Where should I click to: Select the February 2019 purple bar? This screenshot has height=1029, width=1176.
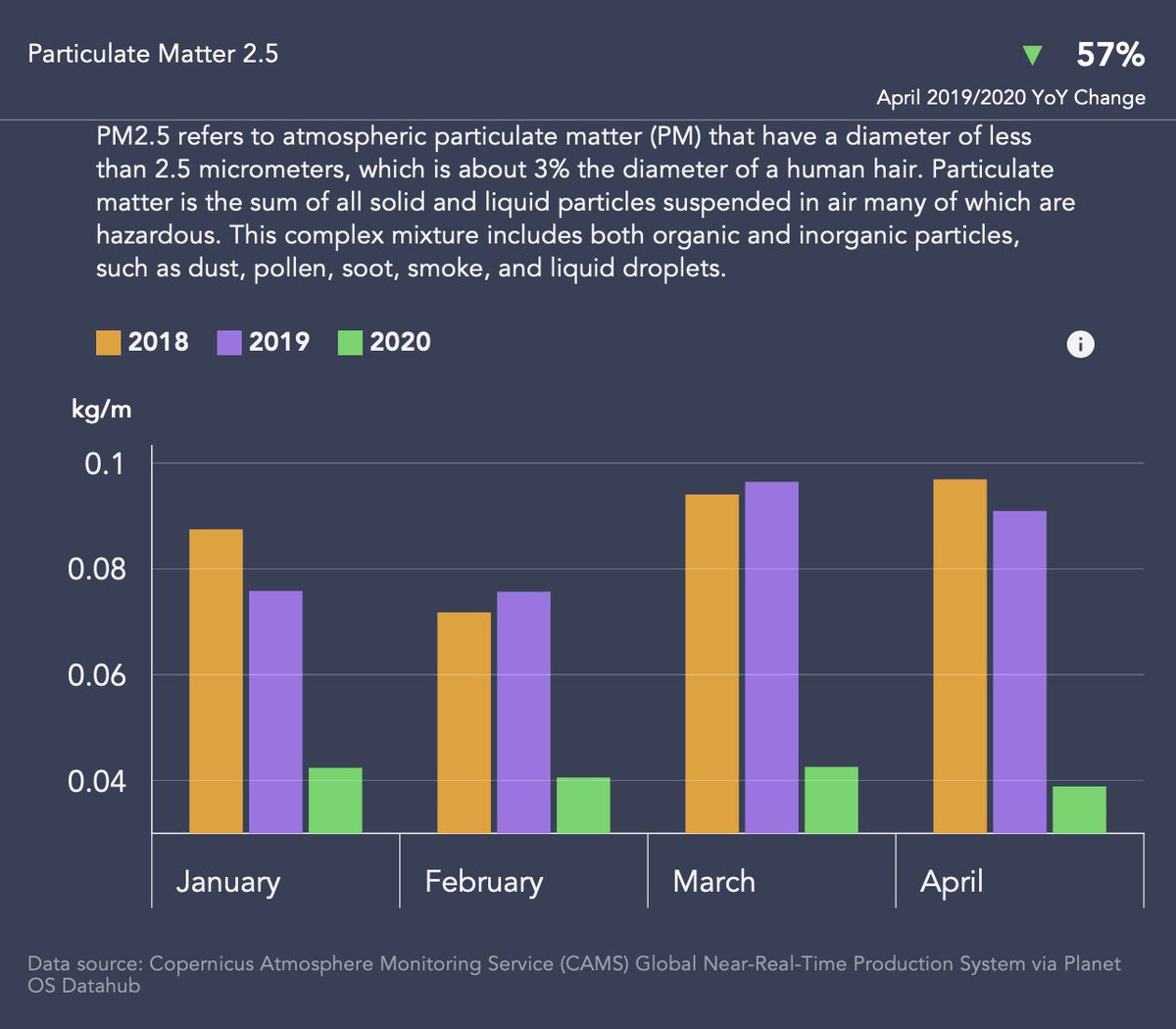tap(523, 712)
